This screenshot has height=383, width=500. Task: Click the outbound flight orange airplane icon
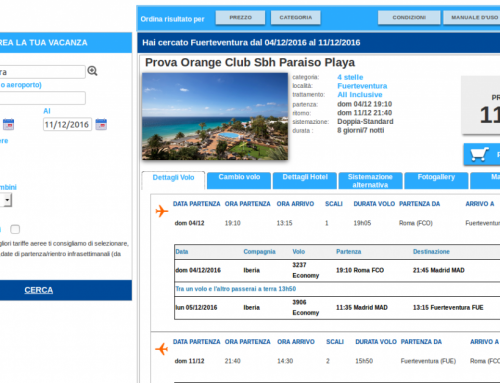coord(162,211)
